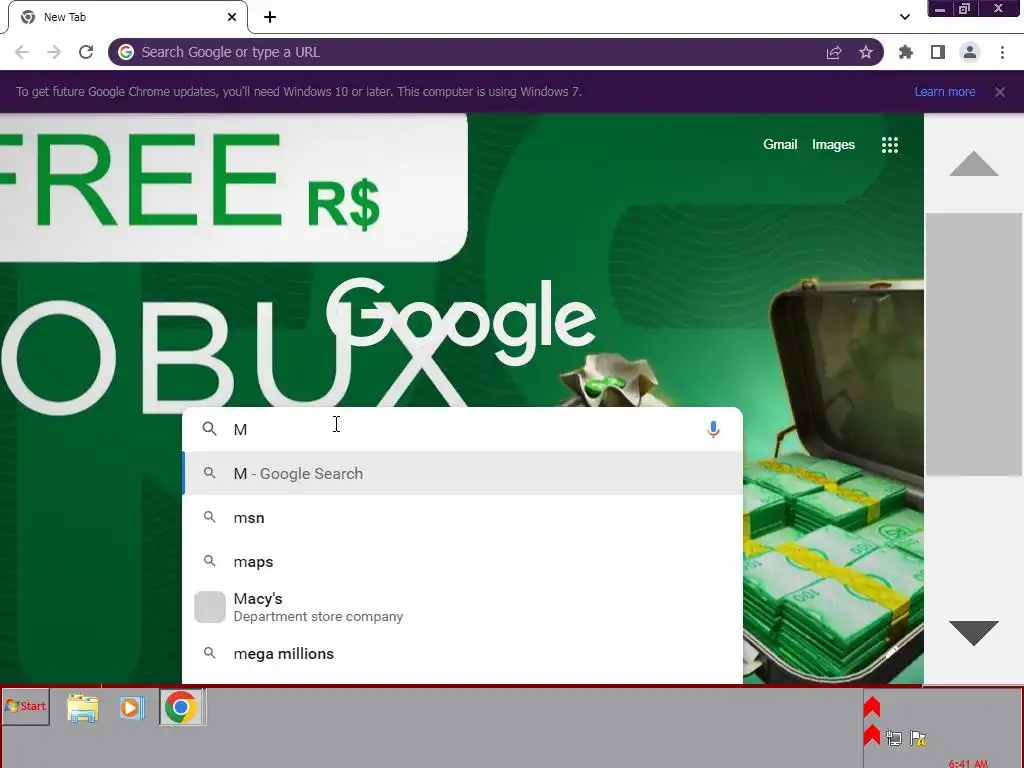Pick the 'mega millions' suggestion
Viewport: 1024px width, 768px height.
(x=462, y=653)
